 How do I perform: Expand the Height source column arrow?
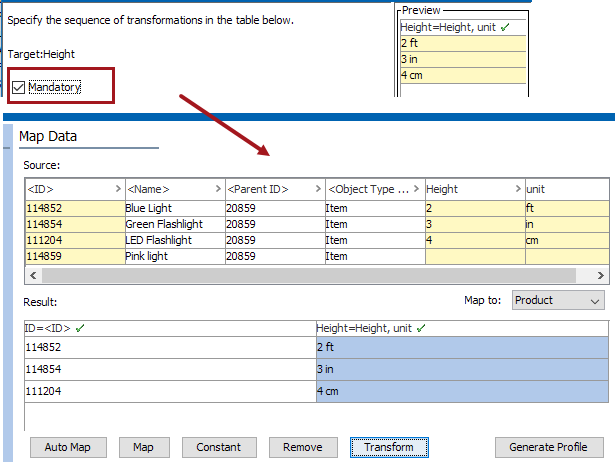tap(518, 189)
